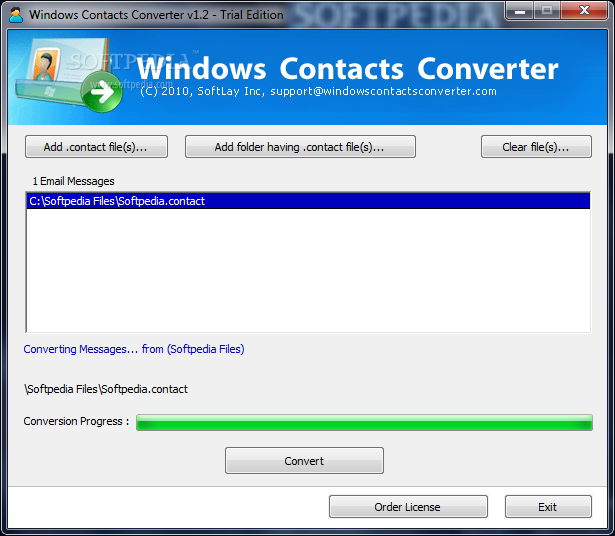Screen dimensions: 615x536
Task: Select C:\Softpedia Files\Softpedia.contact list row
Action: tap(308, 201)
